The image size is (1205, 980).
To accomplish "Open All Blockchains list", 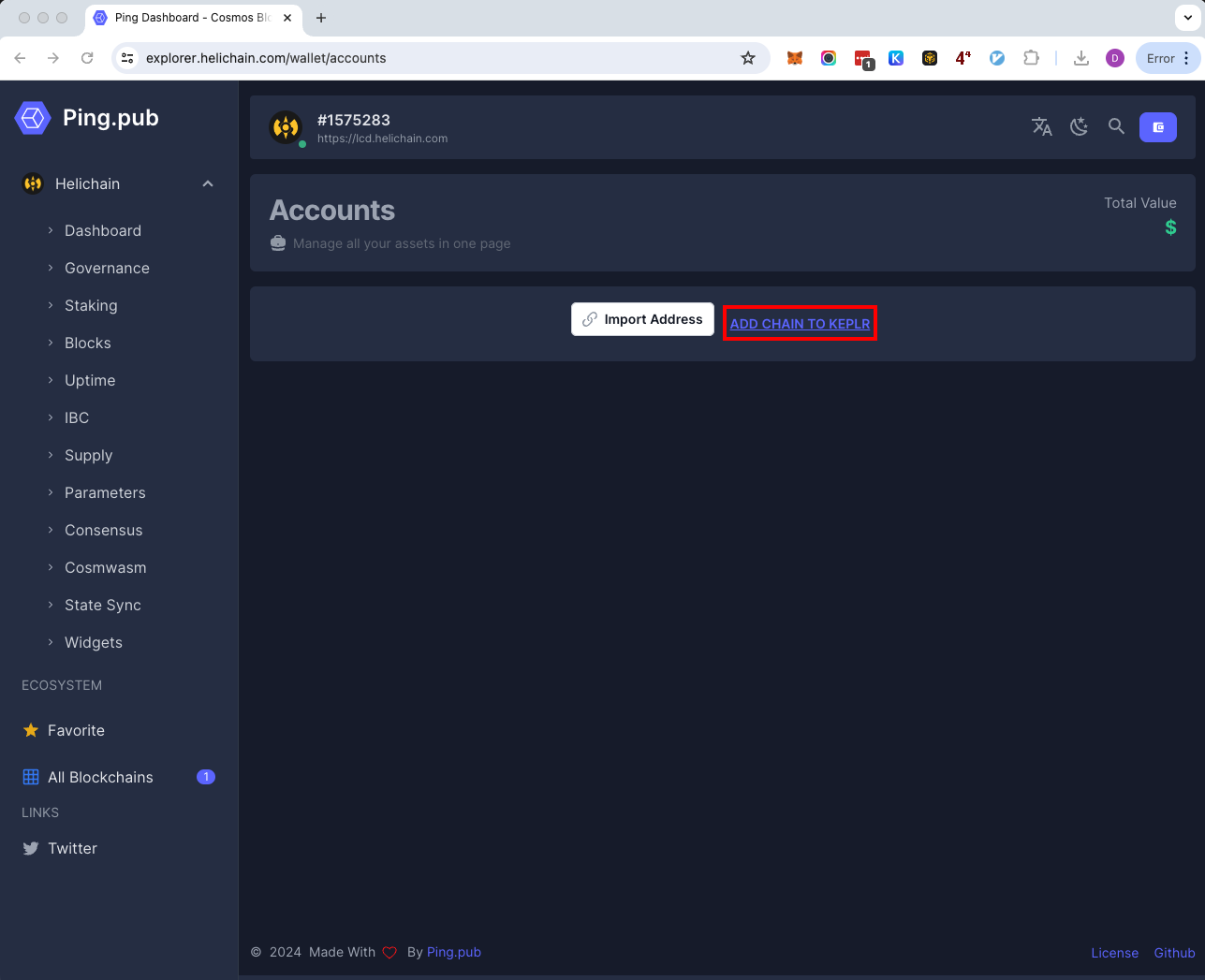I will (100, 778).
